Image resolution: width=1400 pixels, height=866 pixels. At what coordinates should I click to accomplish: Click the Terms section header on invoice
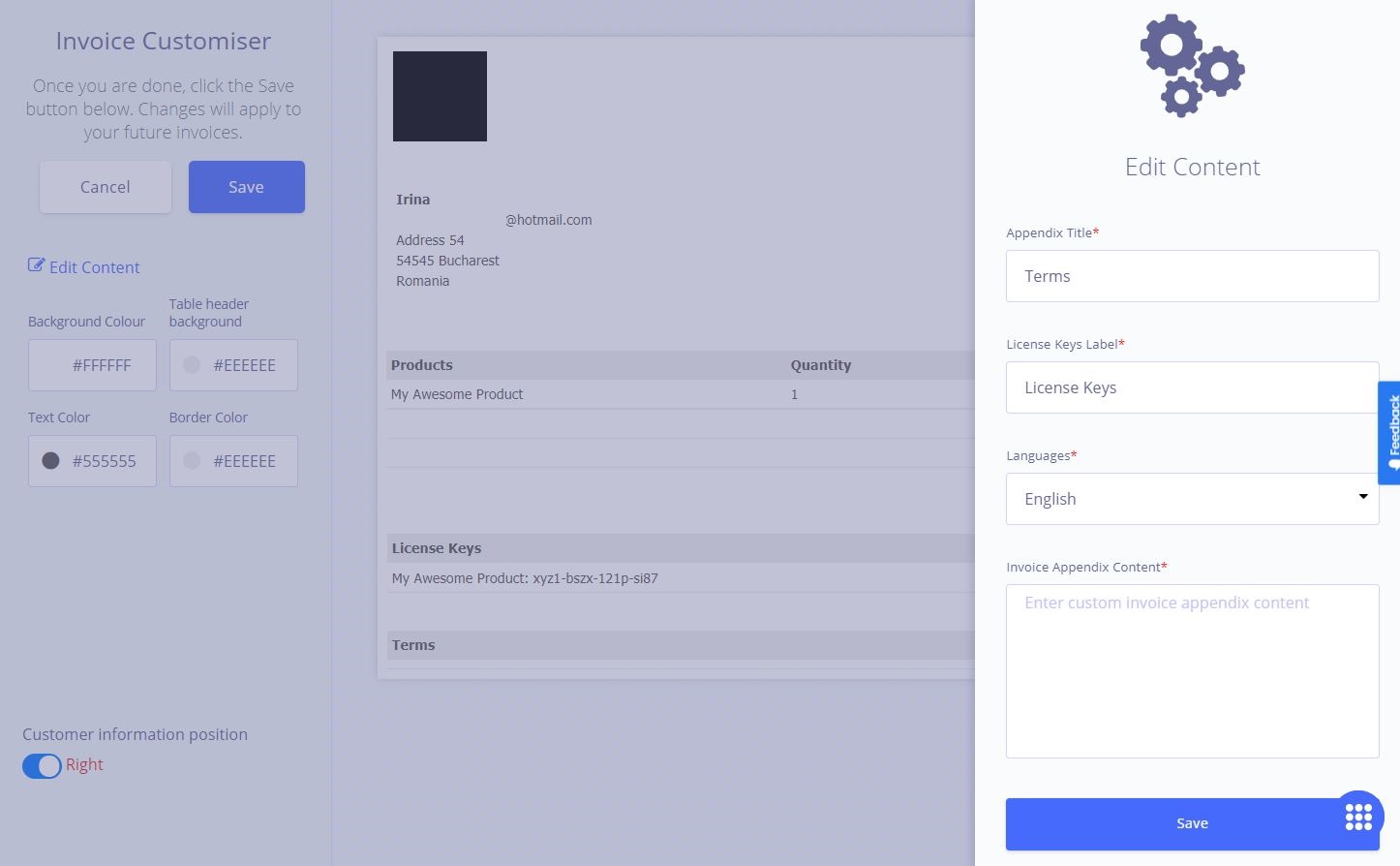[x=680, y=645]
